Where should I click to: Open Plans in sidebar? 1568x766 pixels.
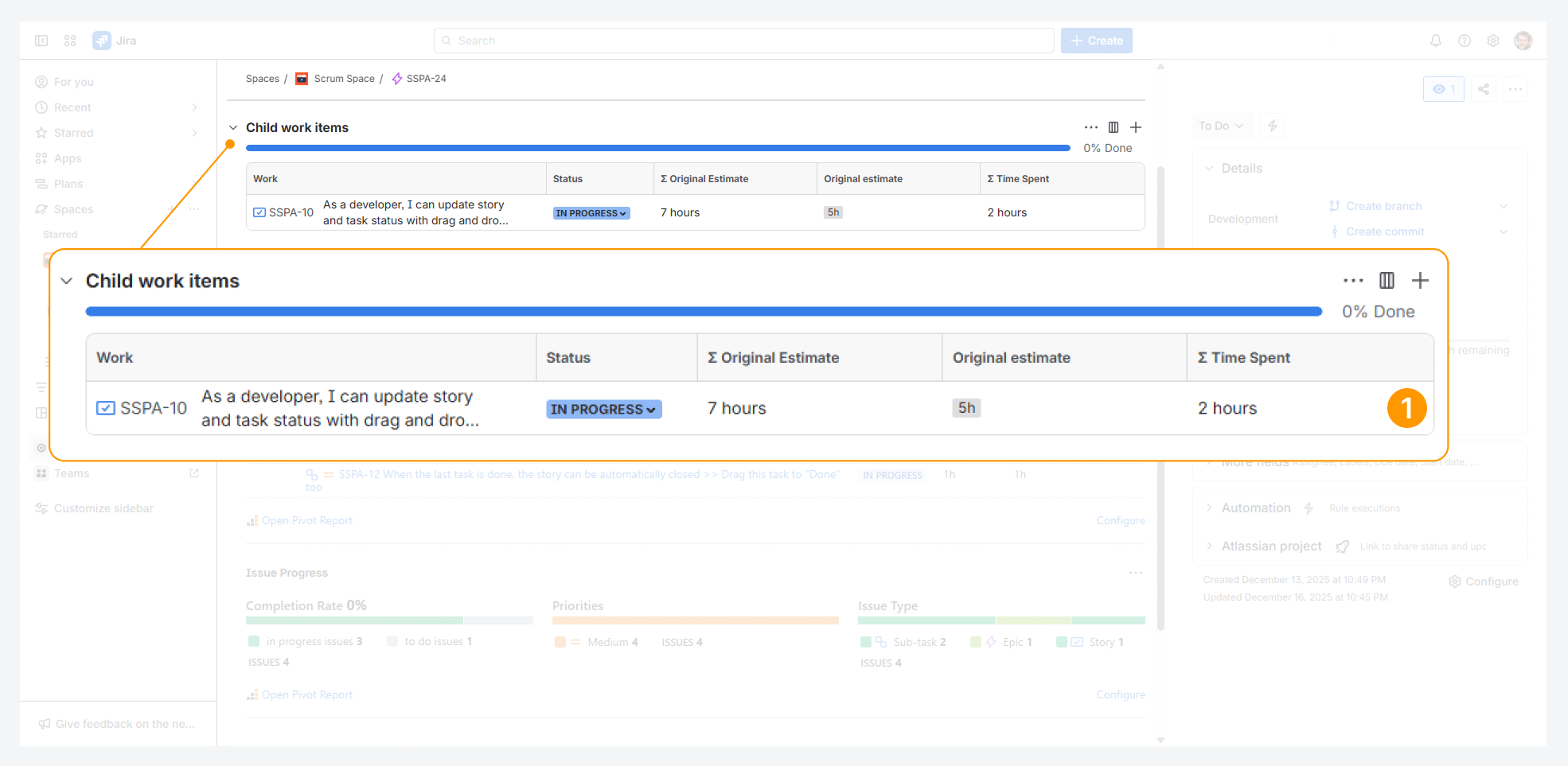coord(68,184)
